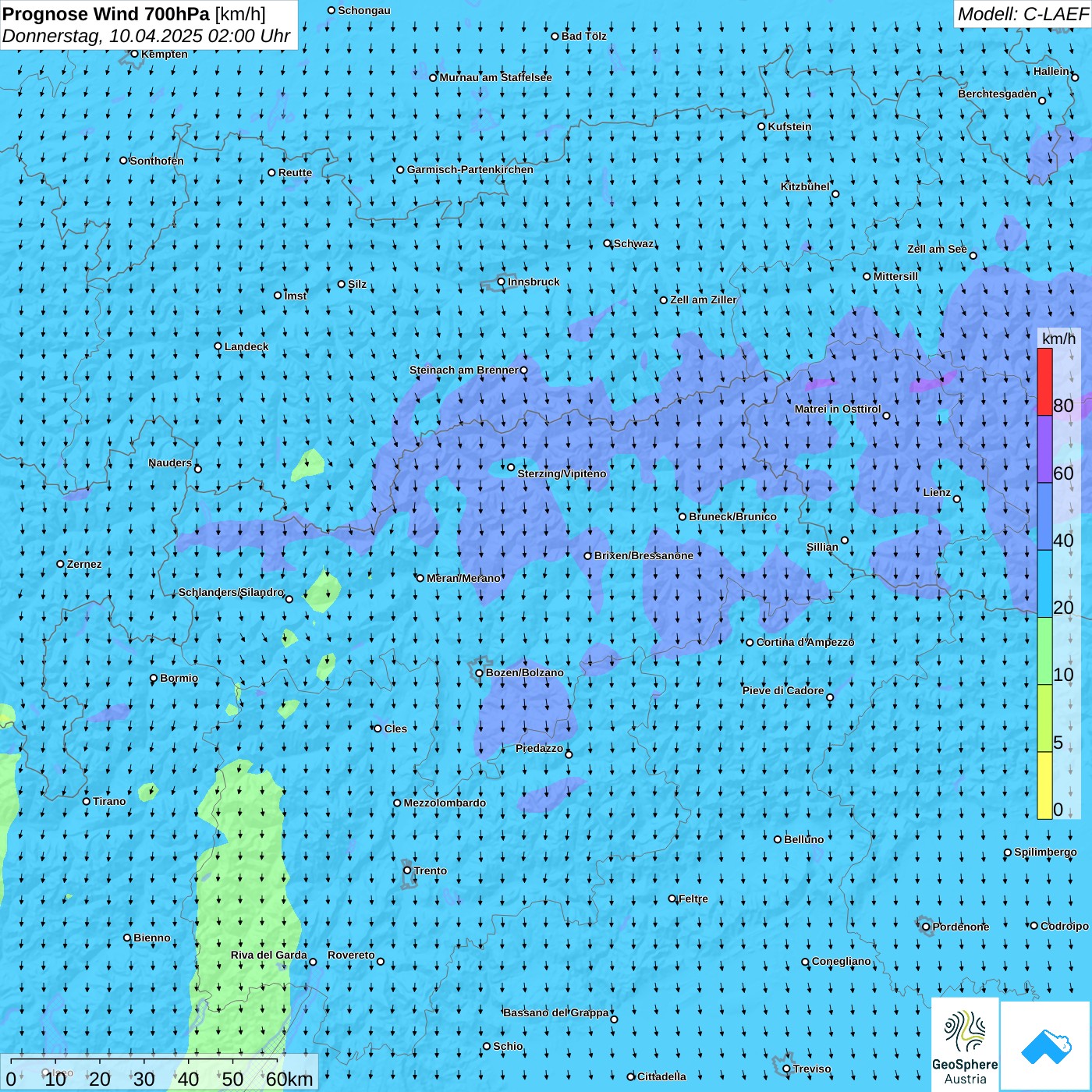
Task: Click the Murnau am Staffelsee label
Action: pyautogui.click(x=495, y=77)
